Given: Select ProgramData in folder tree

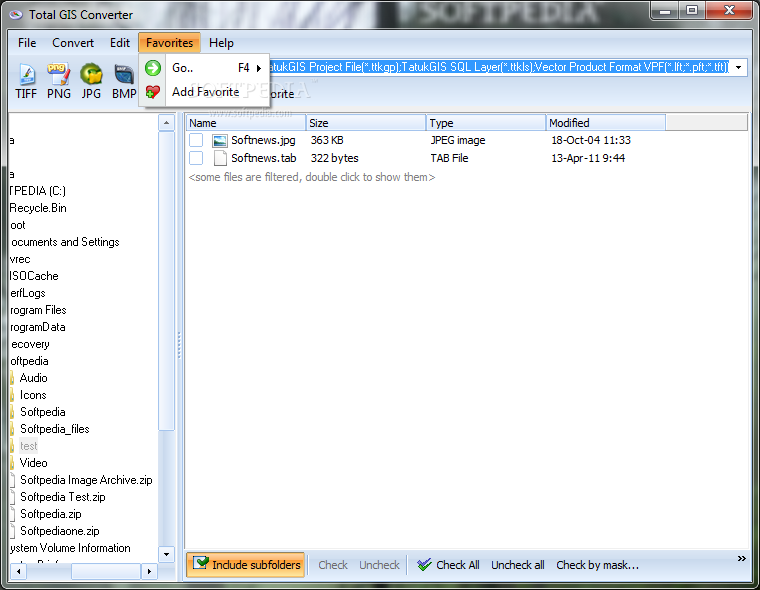Looking at the screenshot, I should 37,327.
